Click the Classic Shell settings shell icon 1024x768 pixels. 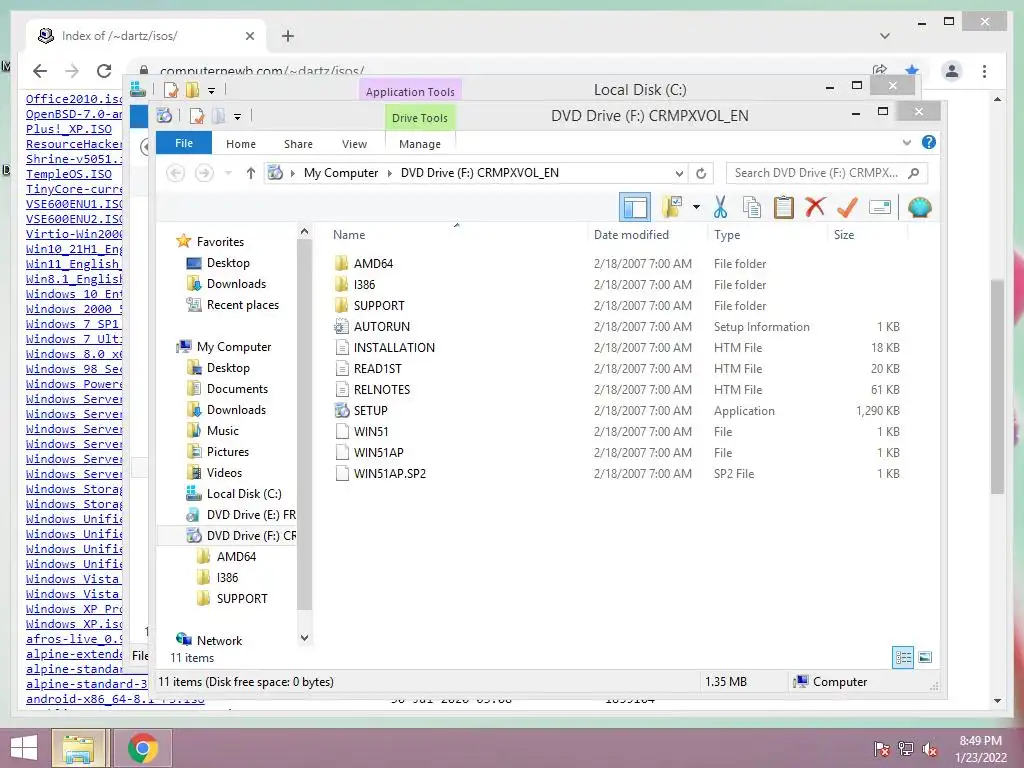coord(920,208)
